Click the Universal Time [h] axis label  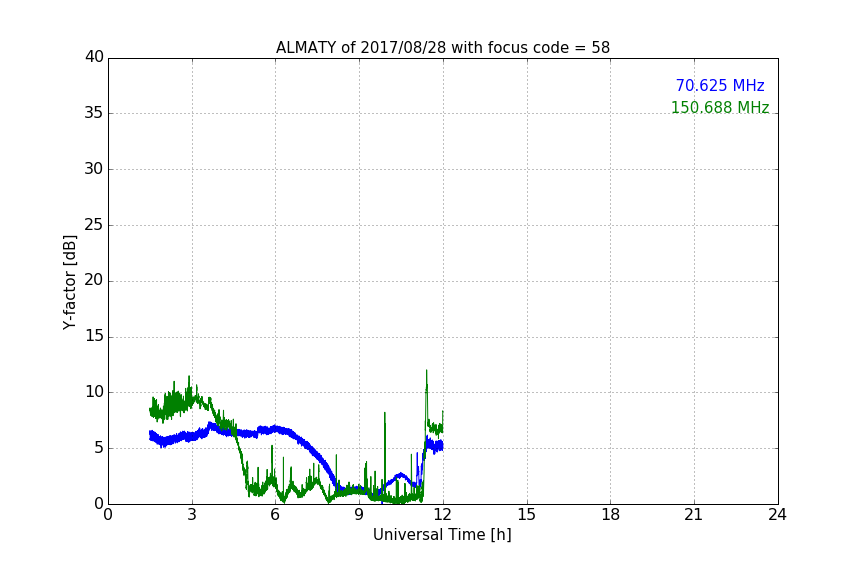[442, 535]
